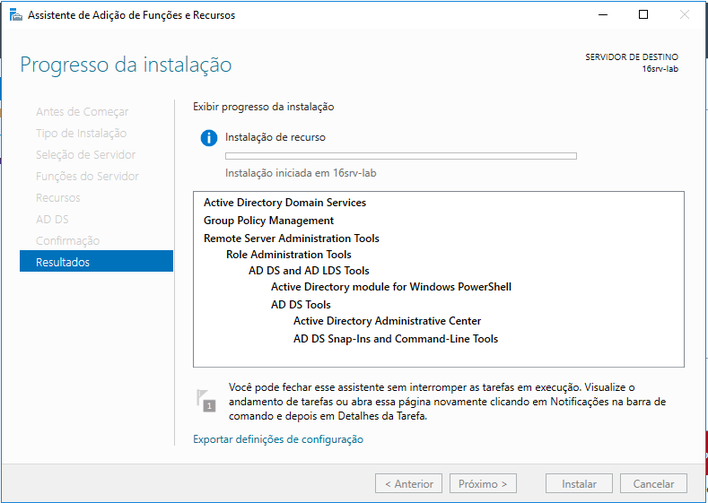Select the AD DS Tools tree entry
The height and width of the screenshot is (503, 708).
tap(301, 304)
